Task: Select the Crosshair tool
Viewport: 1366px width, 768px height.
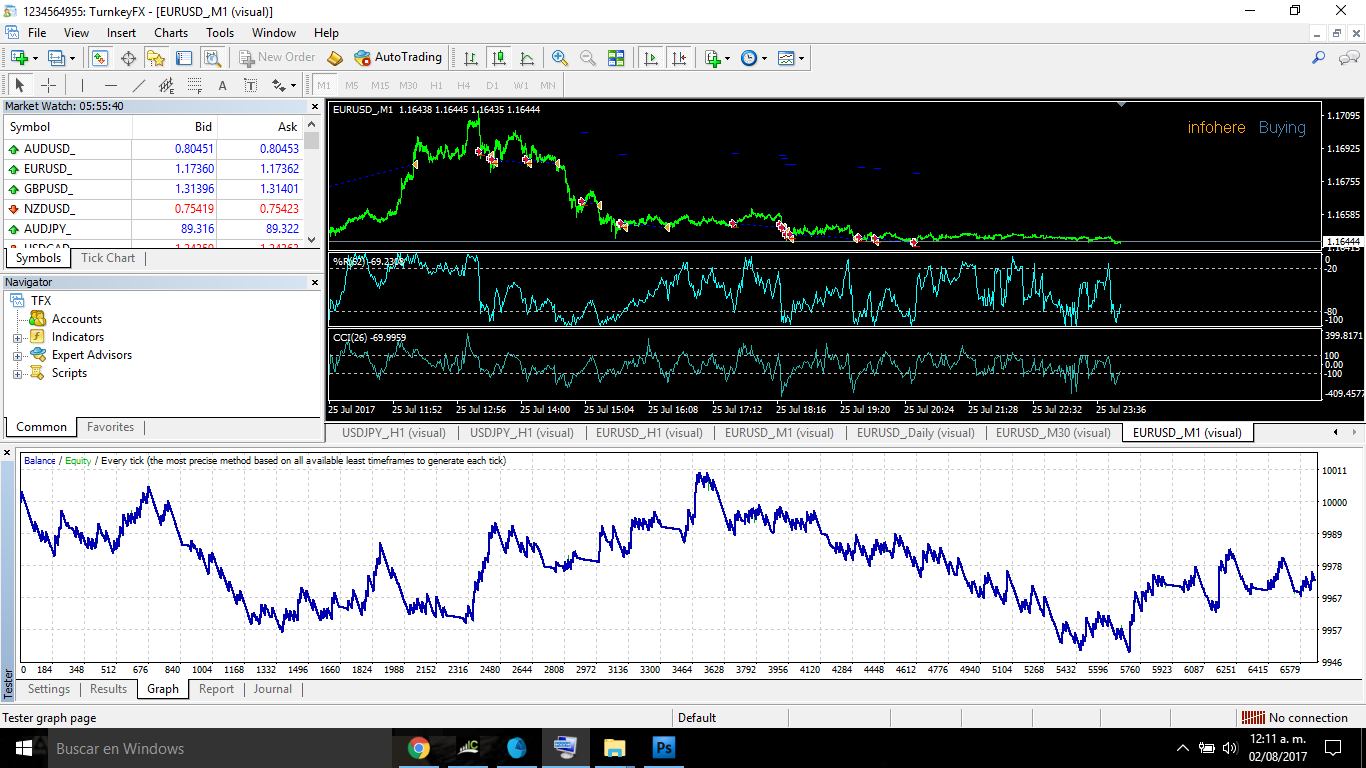Action: point(48,85)
